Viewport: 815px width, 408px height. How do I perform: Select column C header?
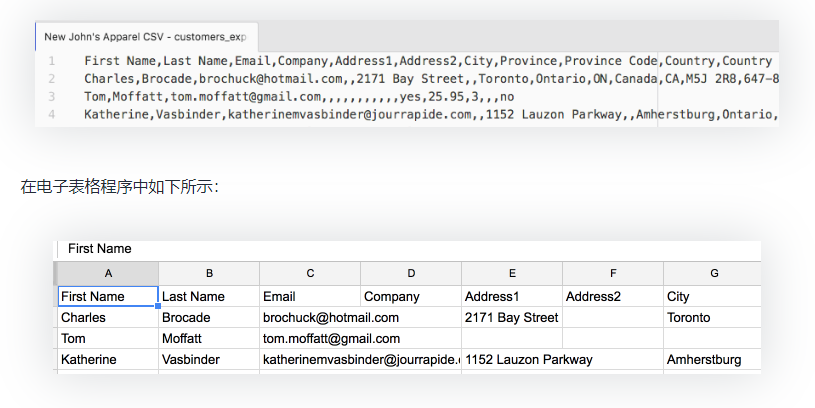[310, 273]
